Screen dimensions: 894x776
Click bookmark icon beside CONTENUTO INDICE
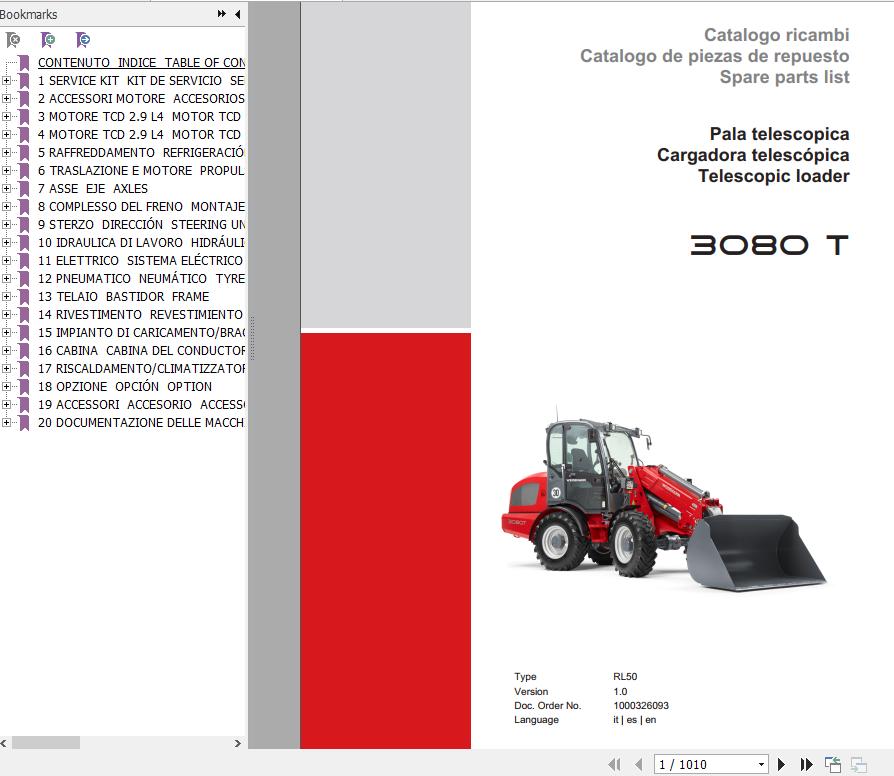[x=24, y=63]
